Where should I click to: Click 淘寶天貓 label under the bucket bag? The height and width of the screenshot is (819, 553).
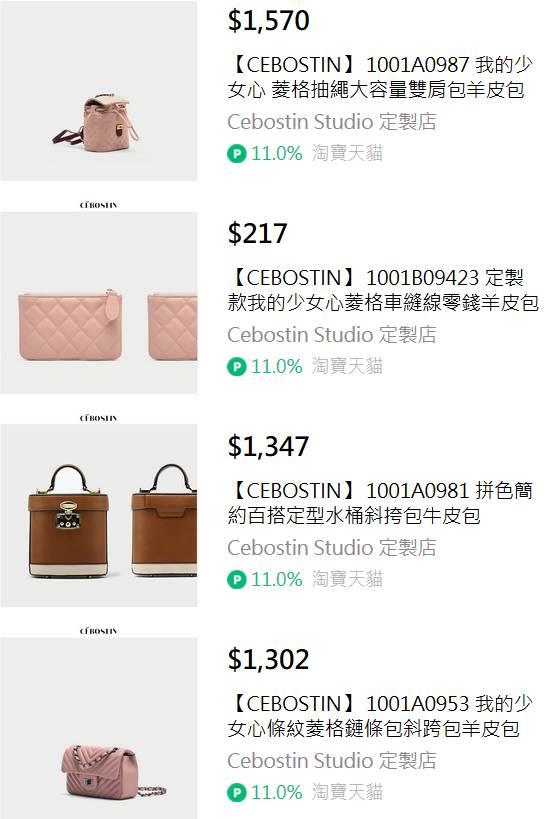pos(347,579)
